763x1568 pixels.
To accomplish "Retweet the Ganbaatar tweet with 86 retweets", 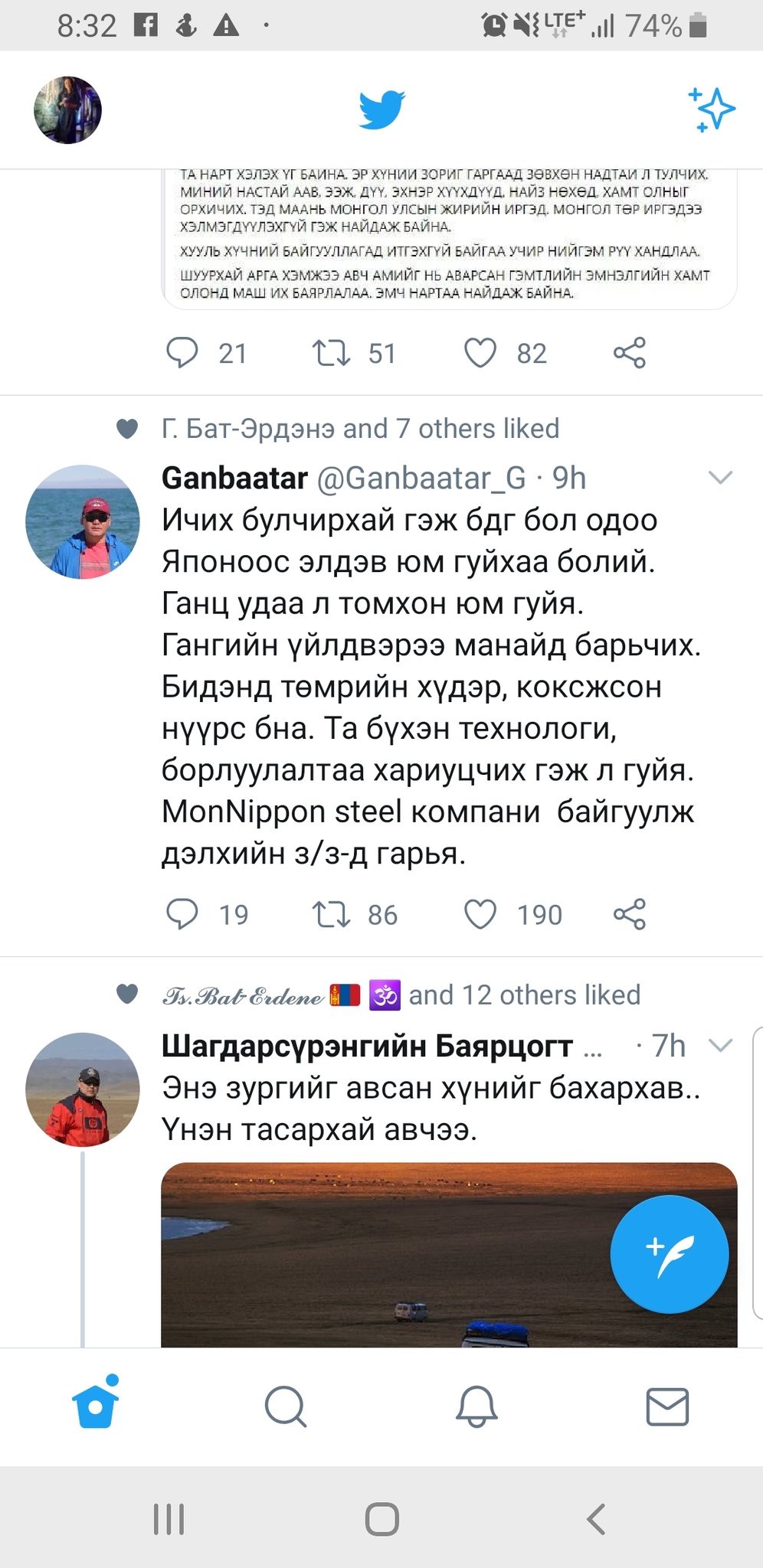I will 331,914.
